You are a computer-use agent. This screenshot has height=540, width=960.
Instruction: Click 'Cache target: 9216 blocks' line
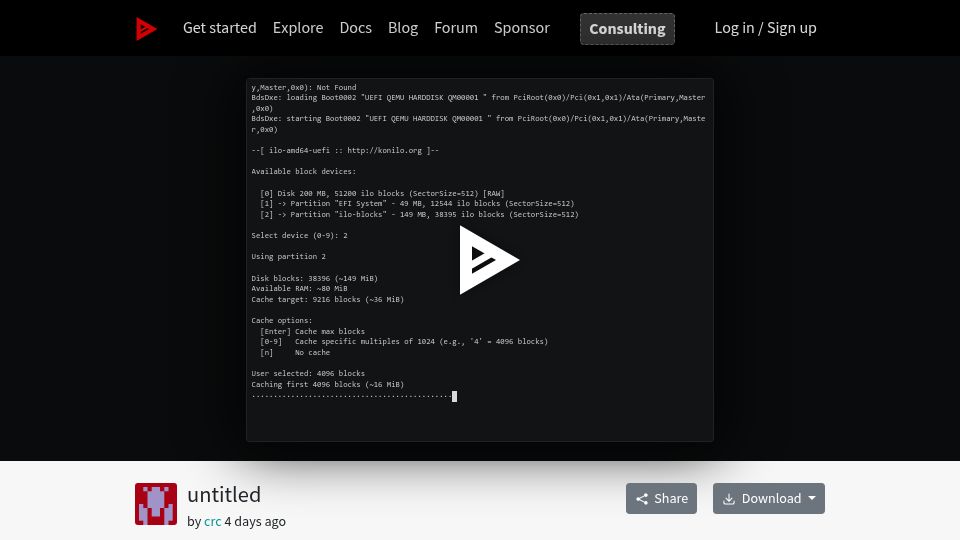[328, 299]
